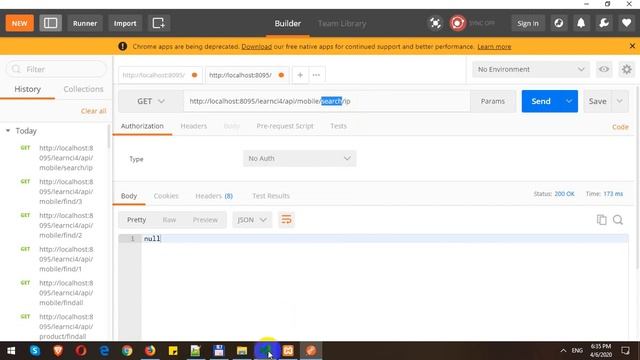This screenshot has height=360, width=640.
Task: Send the request
Action: [x=541, y=101]
